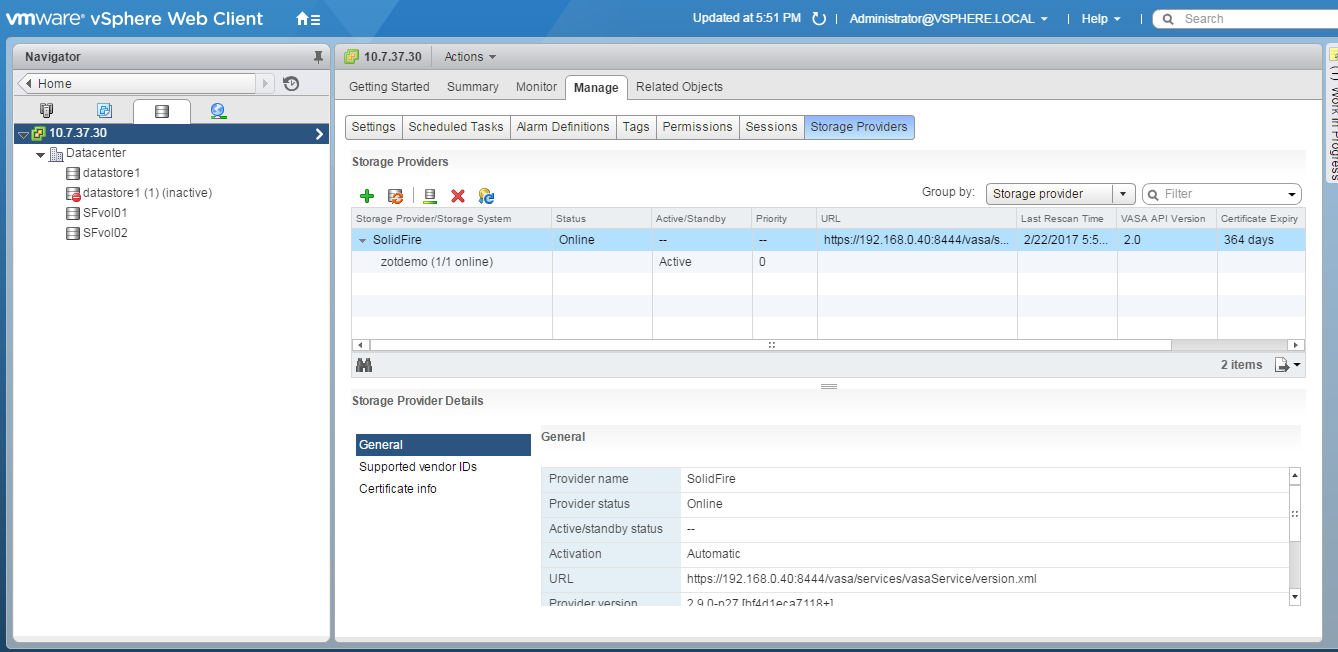Synchronize storage providers using the orange icon
Viewport: 1338px width, 652px height.
click(x=395, y=196)
